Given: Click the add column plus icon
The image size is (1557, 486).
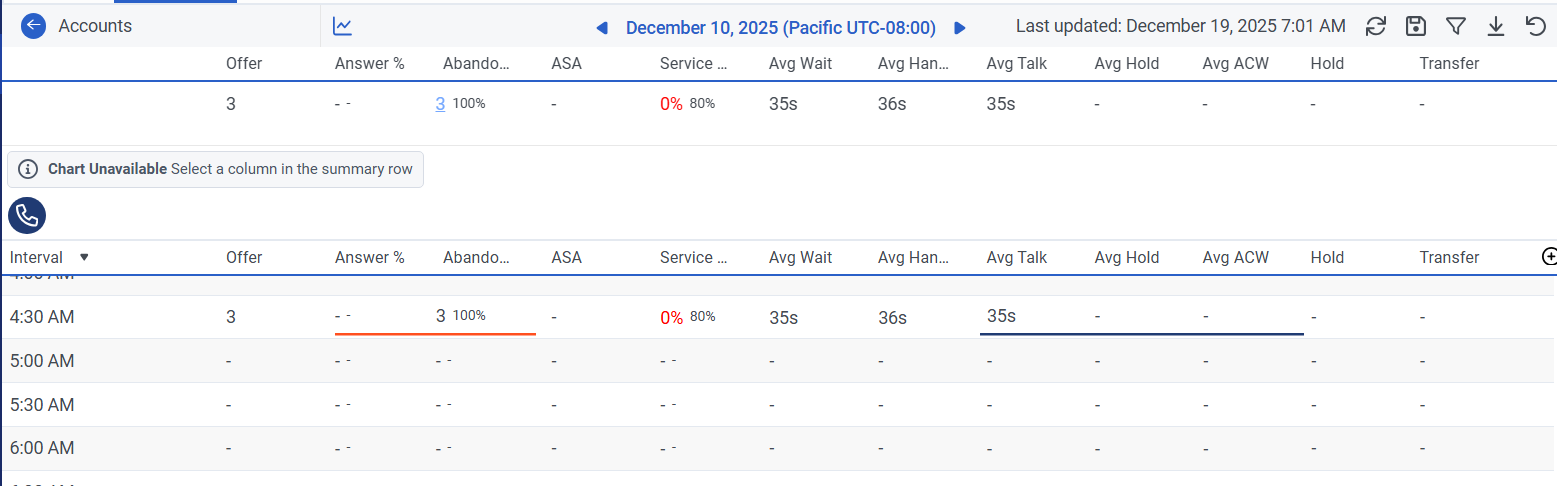Looking at the screenshot, I should [x=1550, y=257].
